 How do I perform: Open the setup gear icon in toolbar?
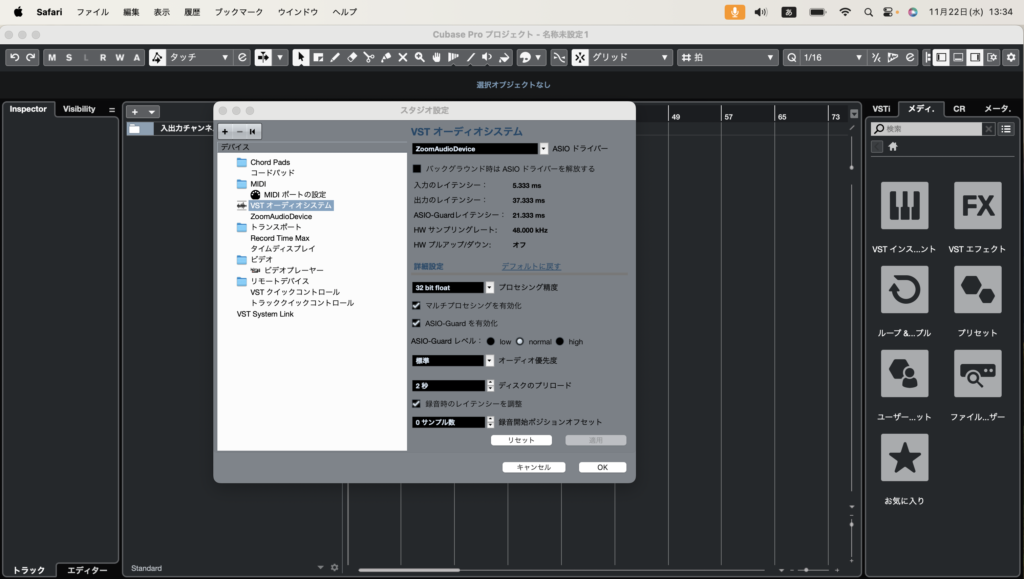point(1010,57)
